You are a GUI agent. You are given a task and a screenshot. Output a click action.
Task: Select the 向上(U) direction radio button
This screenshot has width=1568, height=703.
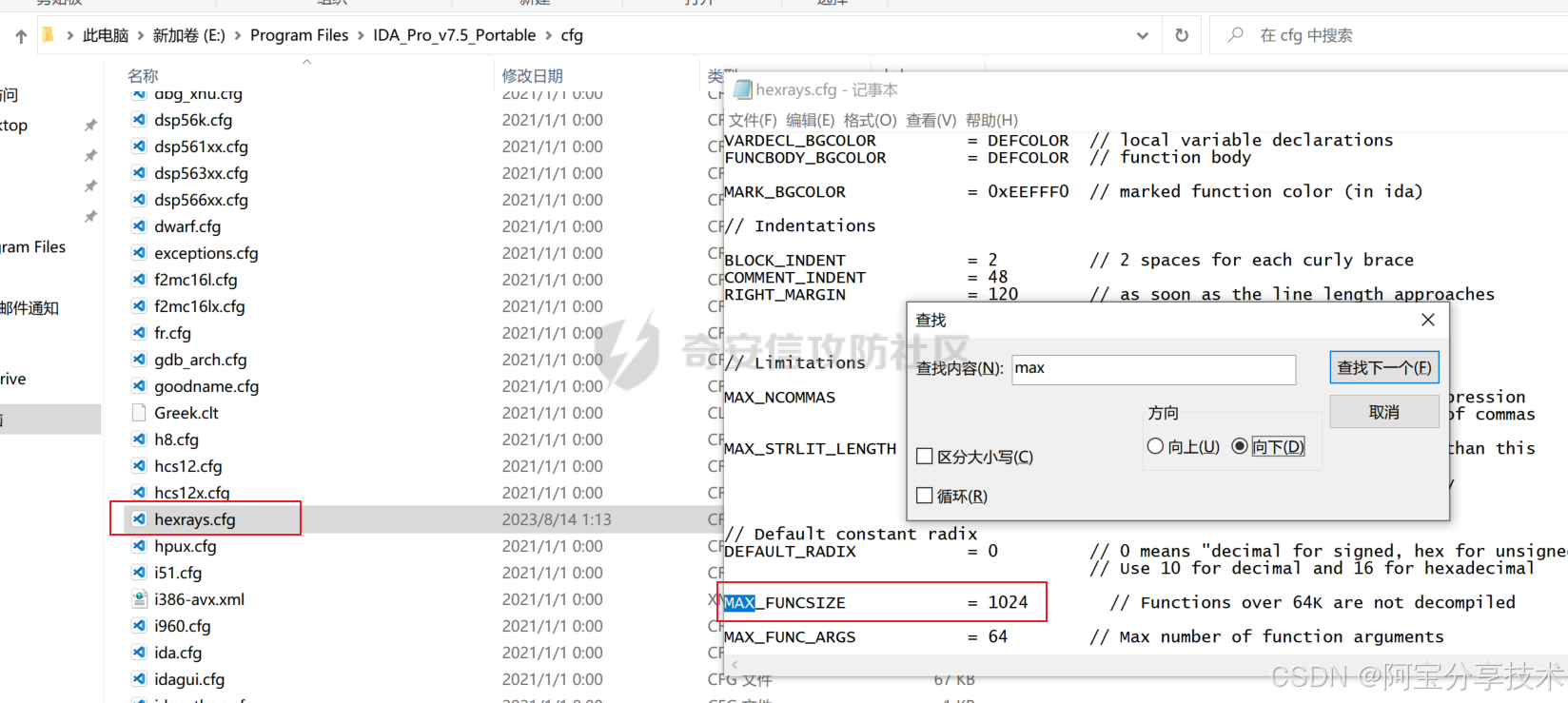(1155, 446)
